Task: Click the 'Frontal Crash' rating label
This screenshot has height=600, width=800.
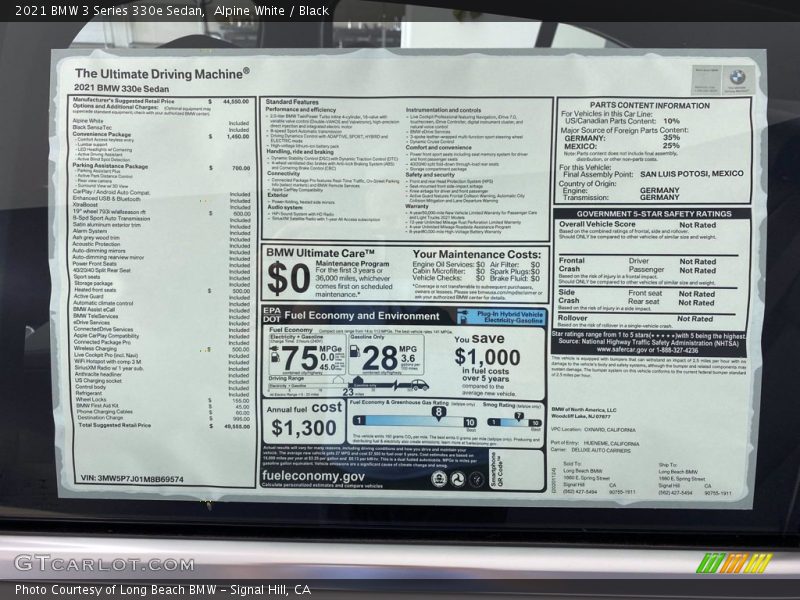Action: click(x=571, y=264)
